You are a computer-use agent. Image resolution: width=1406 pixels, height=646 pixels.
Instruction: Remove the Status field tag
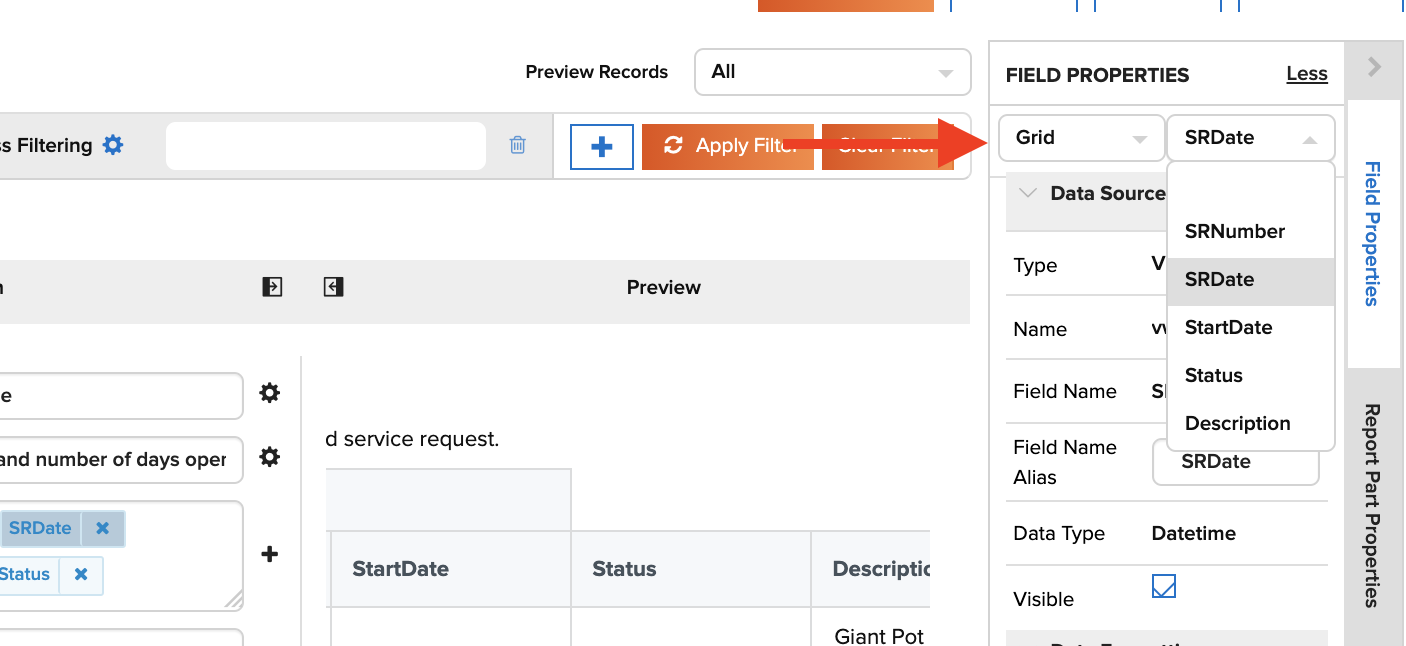point(81,574)
